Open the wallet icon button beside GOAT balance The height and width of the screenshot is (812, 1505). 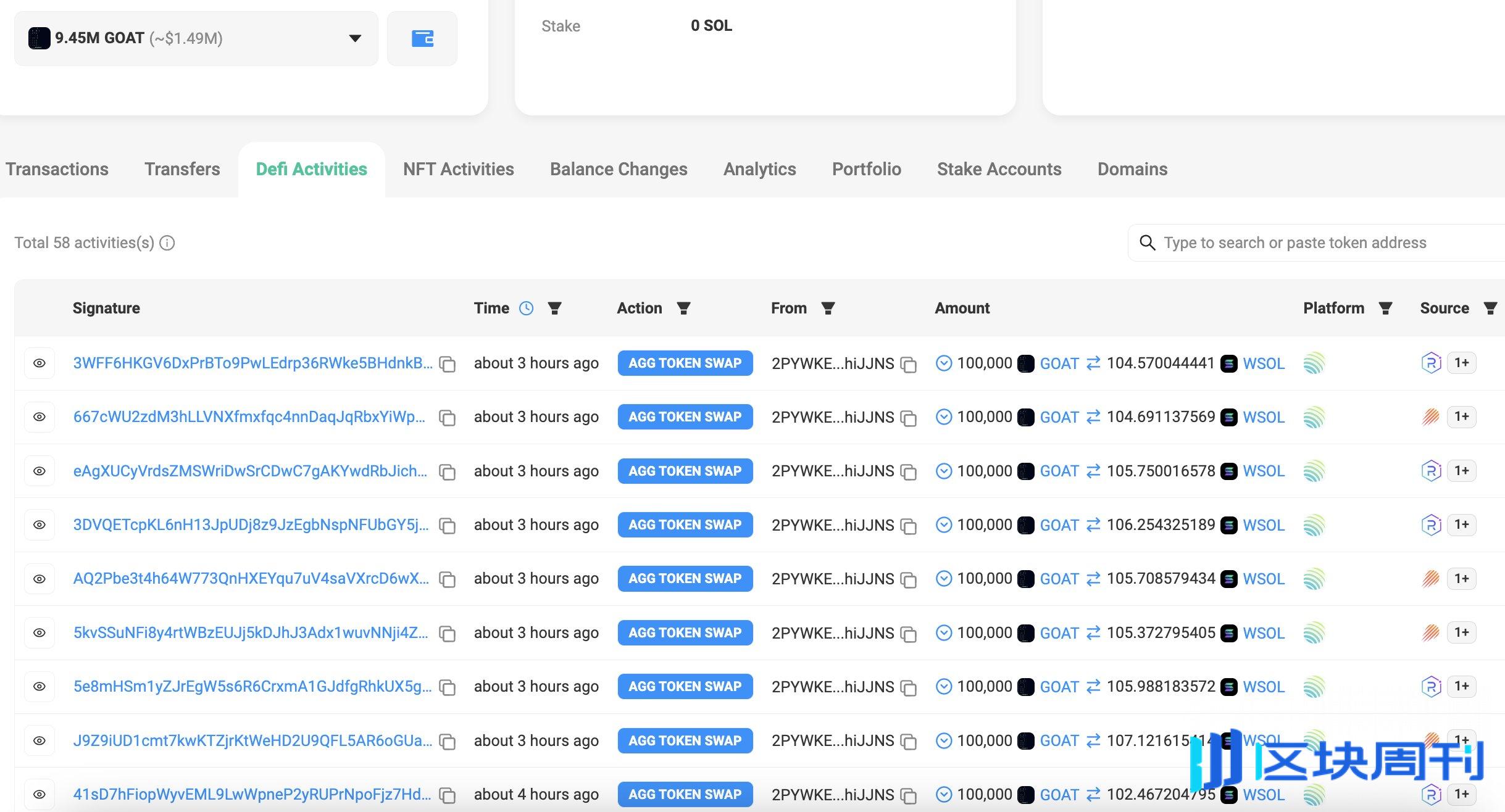422,38
